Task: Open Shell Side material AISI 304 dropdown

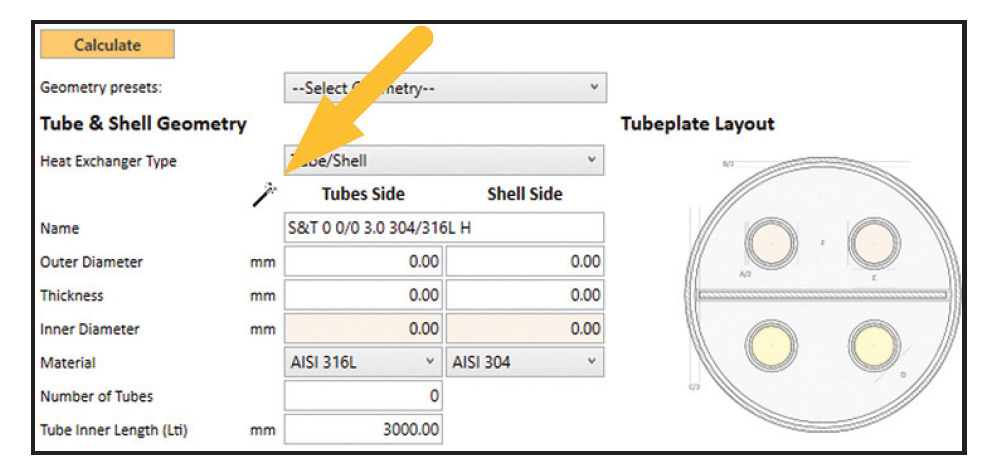Action: [524, 362]
